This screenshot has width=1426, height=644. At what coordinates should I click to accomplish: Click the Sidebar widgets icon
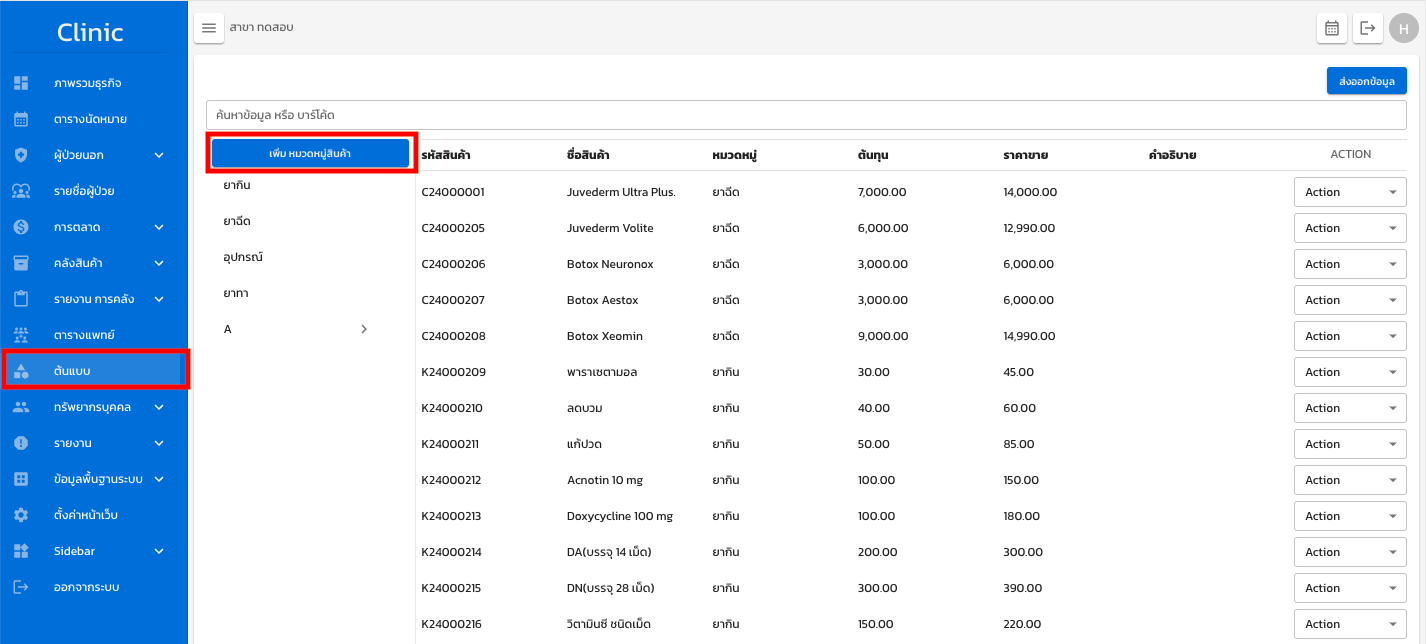tap(21, 551)
